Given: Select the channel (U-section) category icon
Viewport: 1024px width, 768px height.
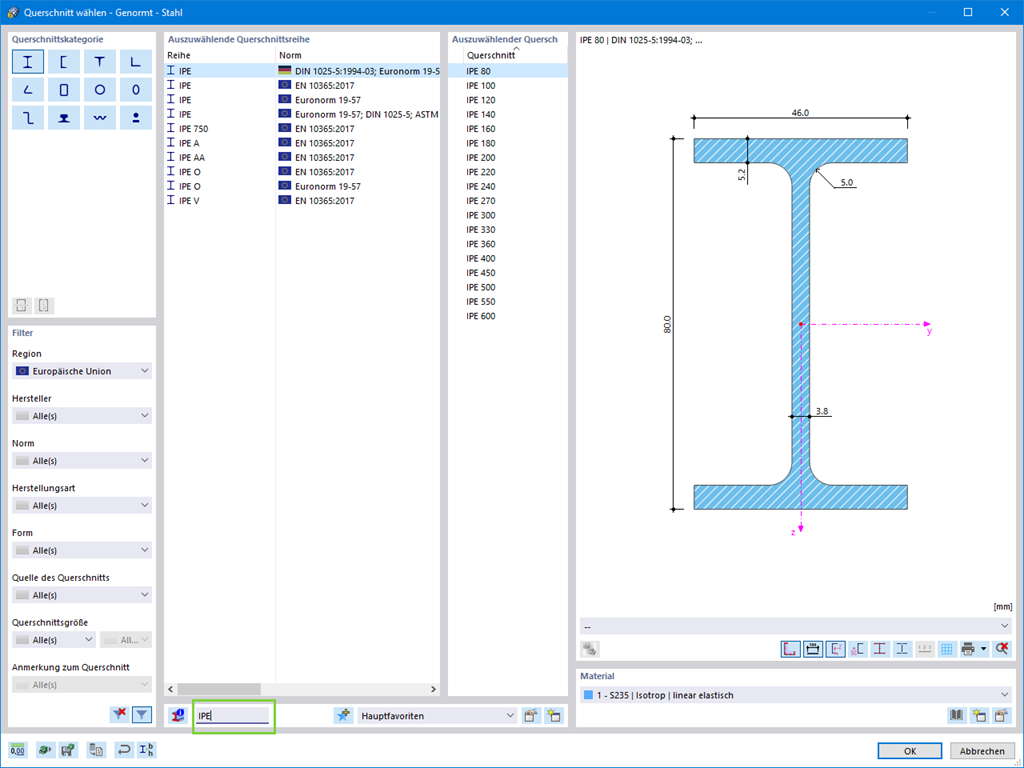Looking at the screenshot, I should pyautogui.click(x=63, y=62).
